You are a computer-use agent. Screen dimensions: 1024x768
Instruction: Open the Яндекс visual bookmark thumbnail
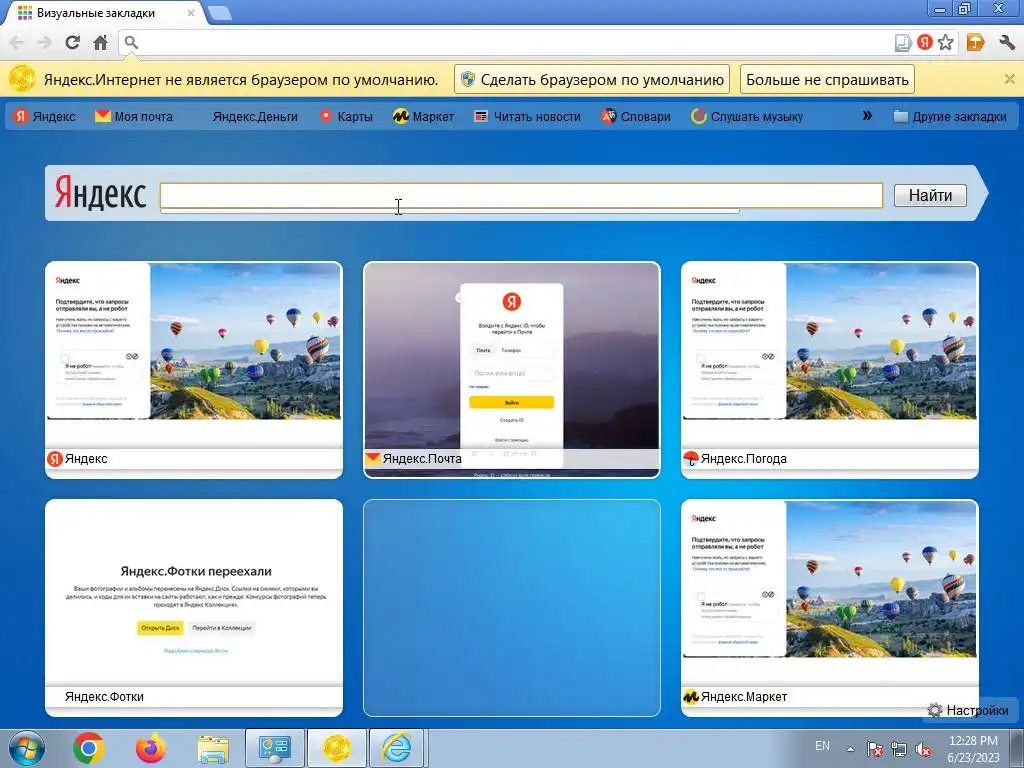[194, 370]
